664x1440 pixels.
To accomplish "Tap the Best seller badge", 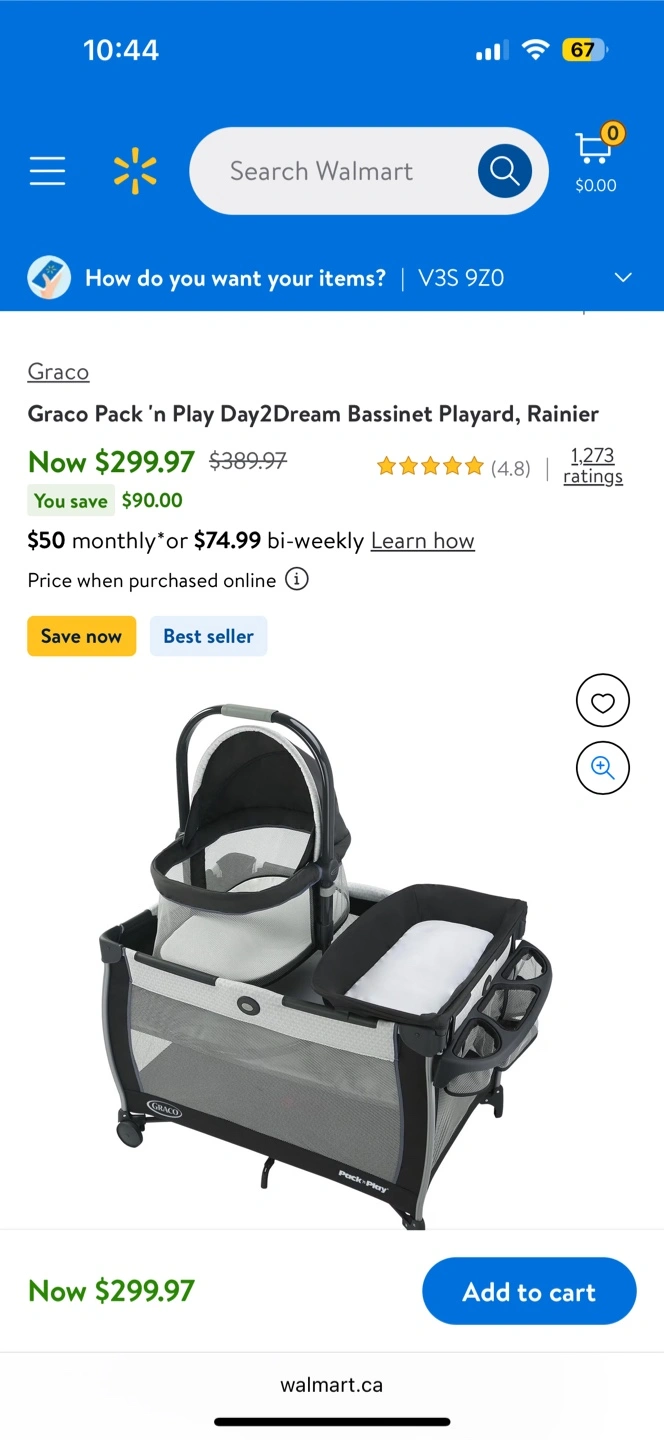I will point(209,636).
